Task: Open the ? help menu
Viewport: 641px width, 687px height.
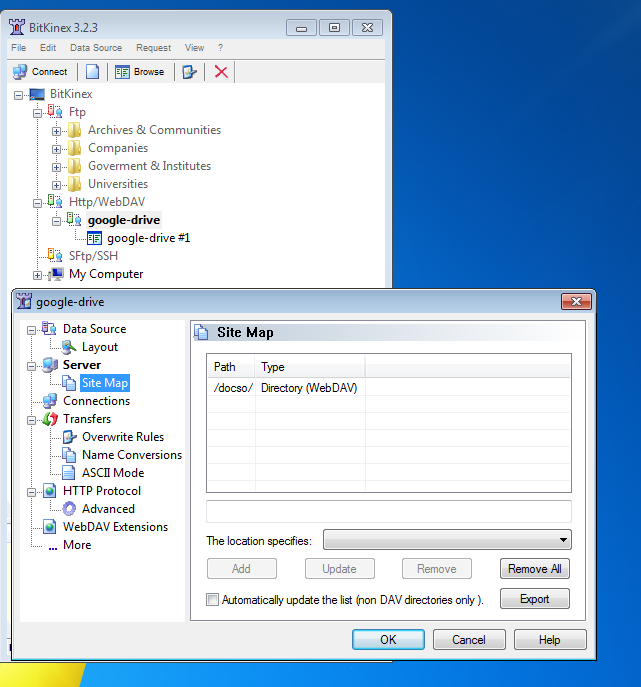Action: pos(220,48)
